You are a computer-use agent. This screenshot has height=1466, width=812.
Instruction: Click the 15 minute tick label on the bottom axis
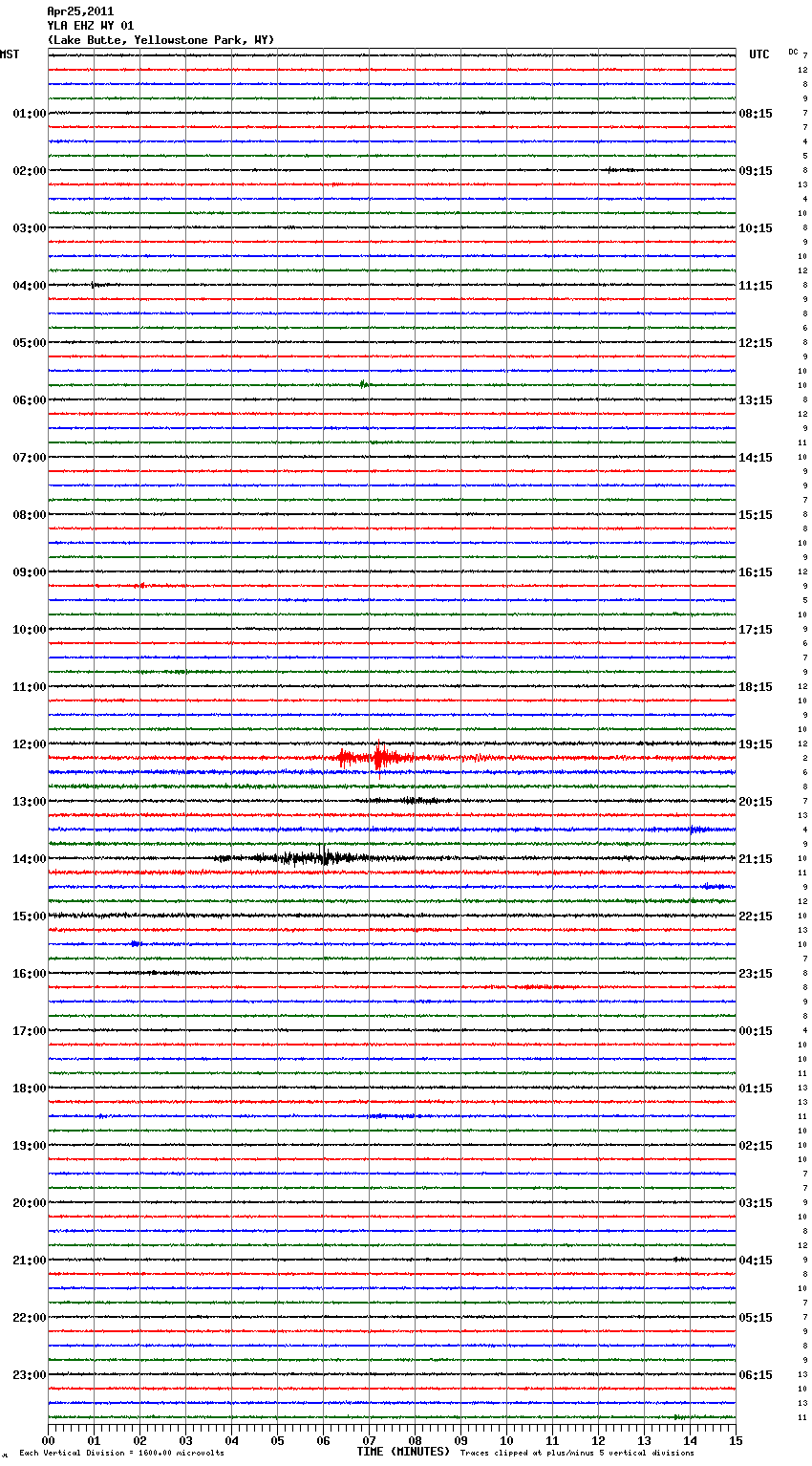736,1440
